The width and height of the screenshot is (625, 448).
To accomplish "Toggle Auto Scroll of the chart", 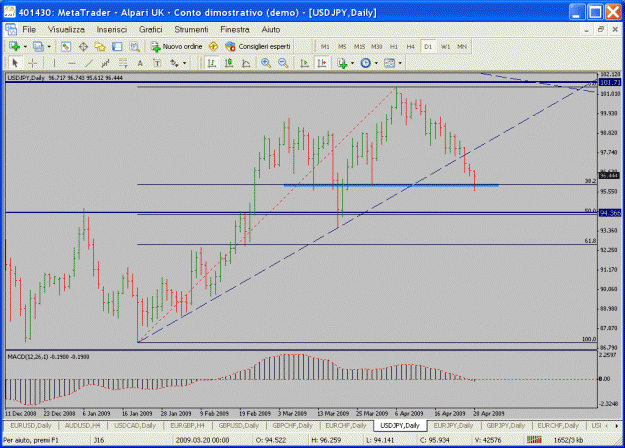I will click(305, 63).
